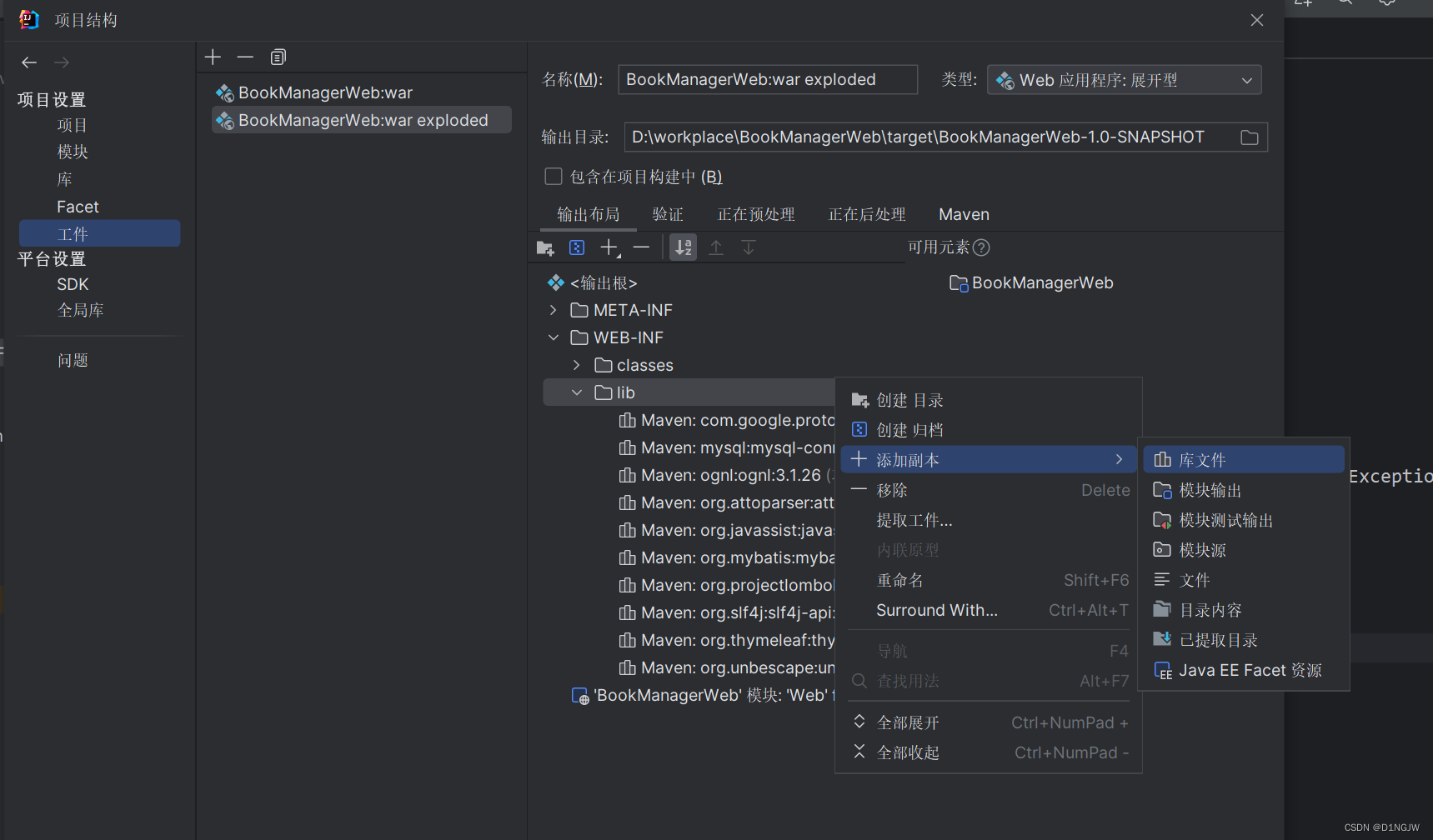Image resolution: width=1433 pixels, height=840 pixels.
Task: Open Add Copy submenu arrow
Action: tap(1119, 460)
